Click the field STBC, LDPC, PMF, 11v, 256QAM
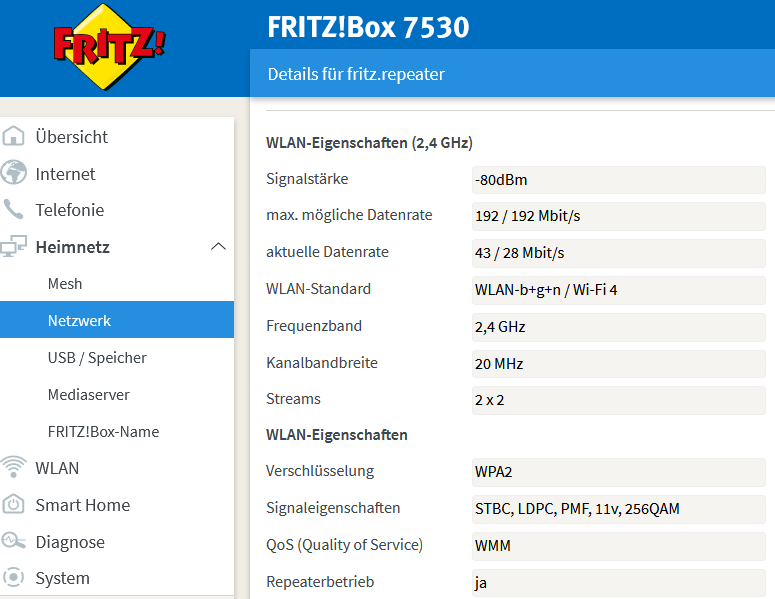Viewport: 775px width, 599px height. coord(619,509)
